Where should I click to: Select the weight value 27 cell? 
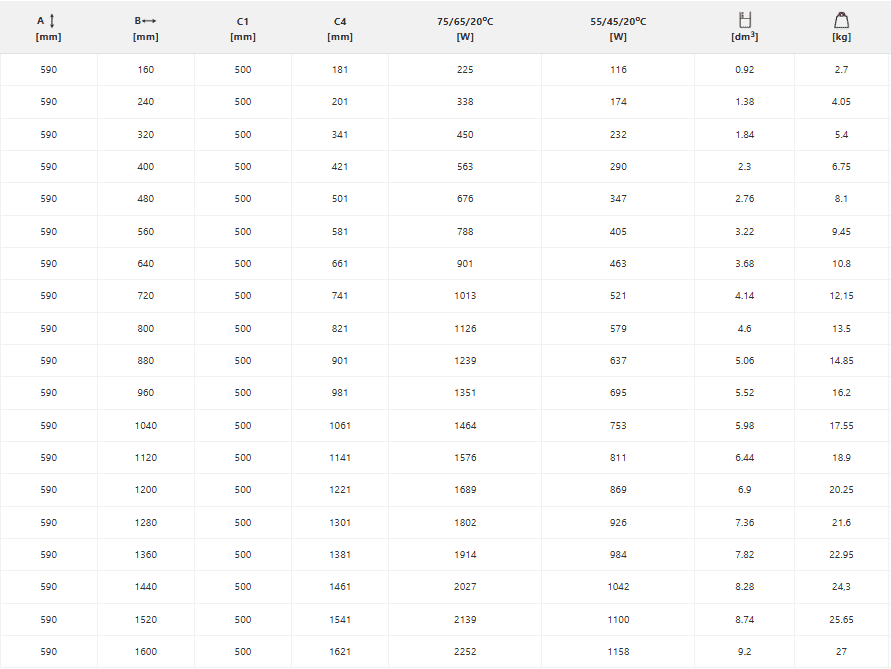pos(842,652)
